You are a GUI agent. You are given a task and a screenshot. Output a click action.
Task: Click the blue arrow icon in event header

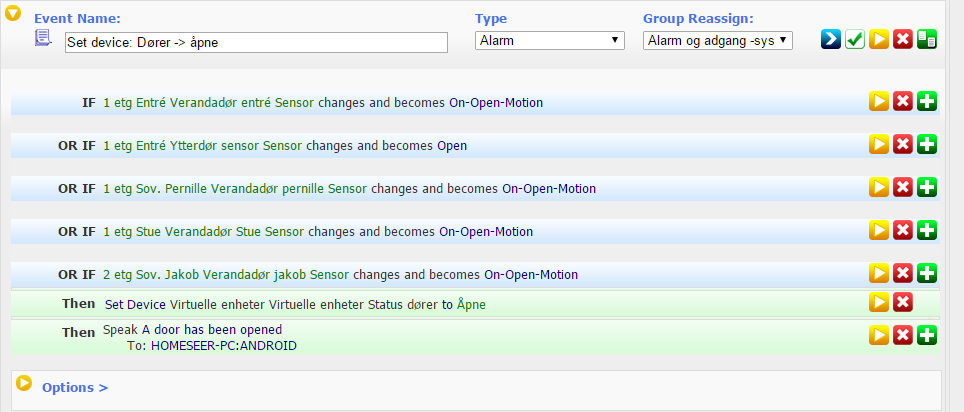point(831,39)
